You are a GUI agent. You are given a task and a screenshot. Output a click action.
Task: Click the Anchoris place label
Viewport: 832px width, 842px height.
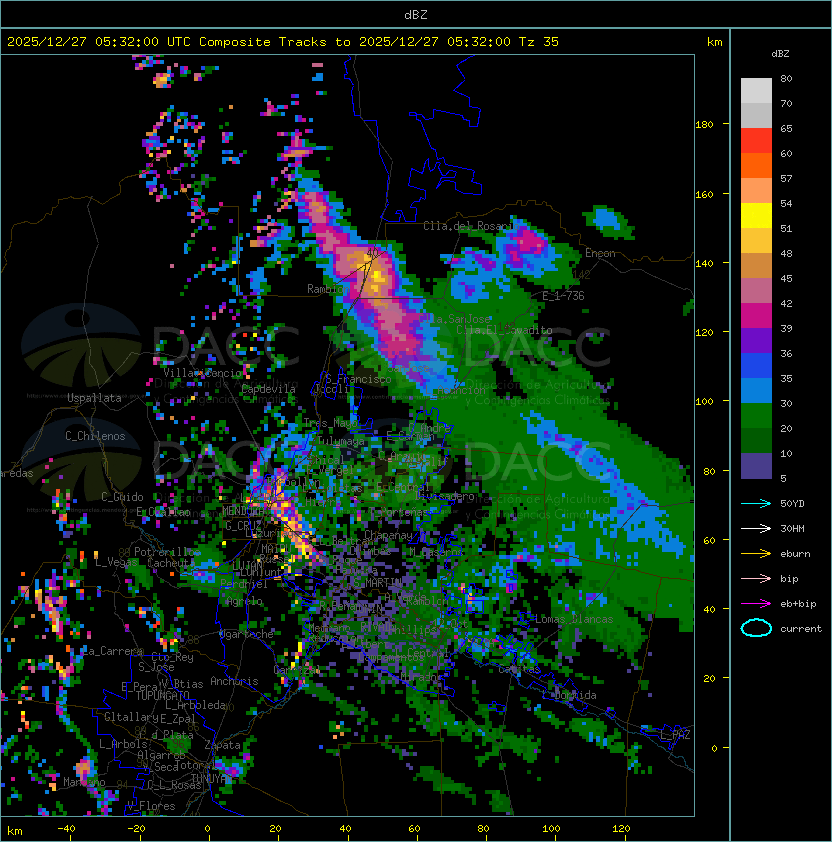pos(234,681)
